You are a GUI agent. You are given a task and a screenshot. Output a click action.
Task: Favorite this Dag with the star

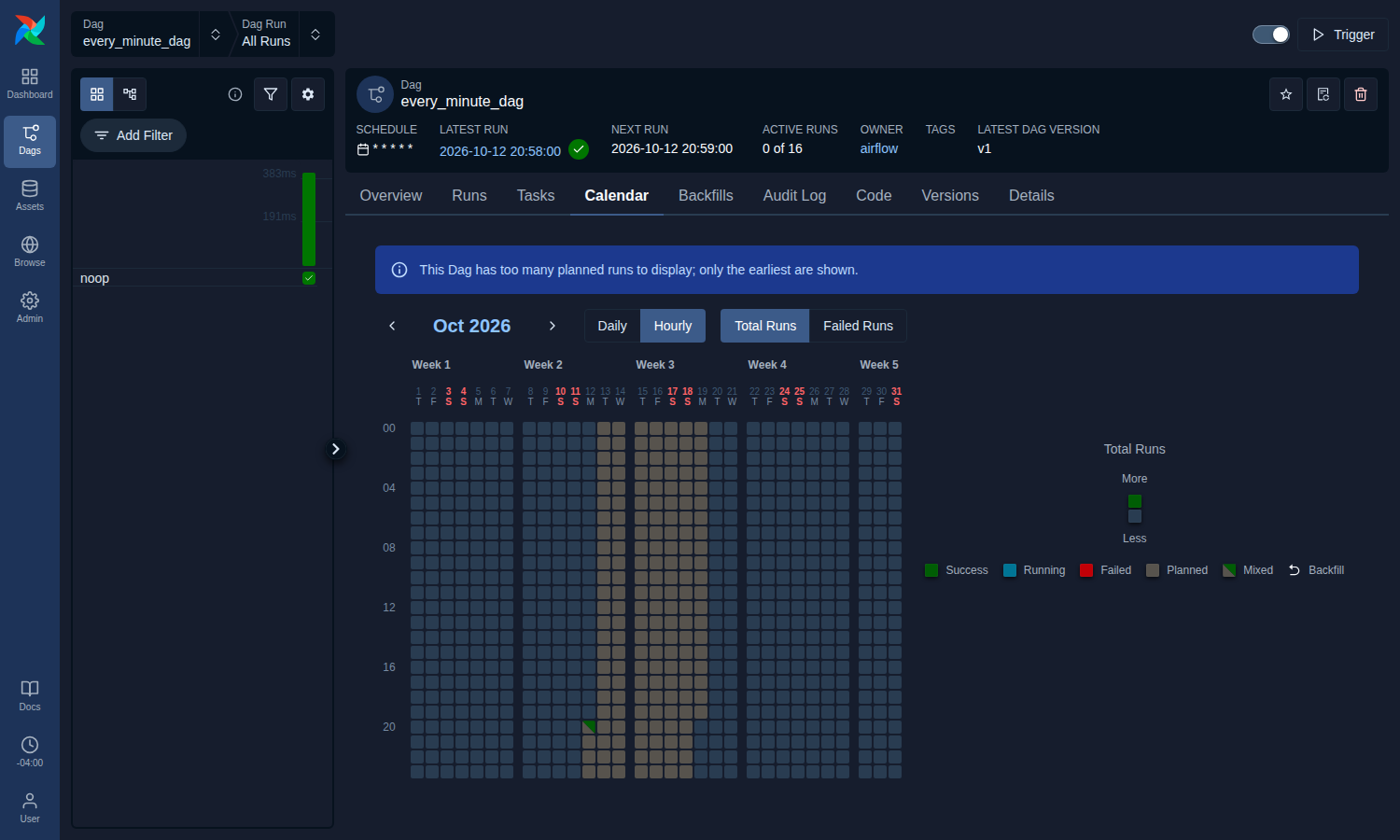pyautogui.click(x=1286, y=94)
